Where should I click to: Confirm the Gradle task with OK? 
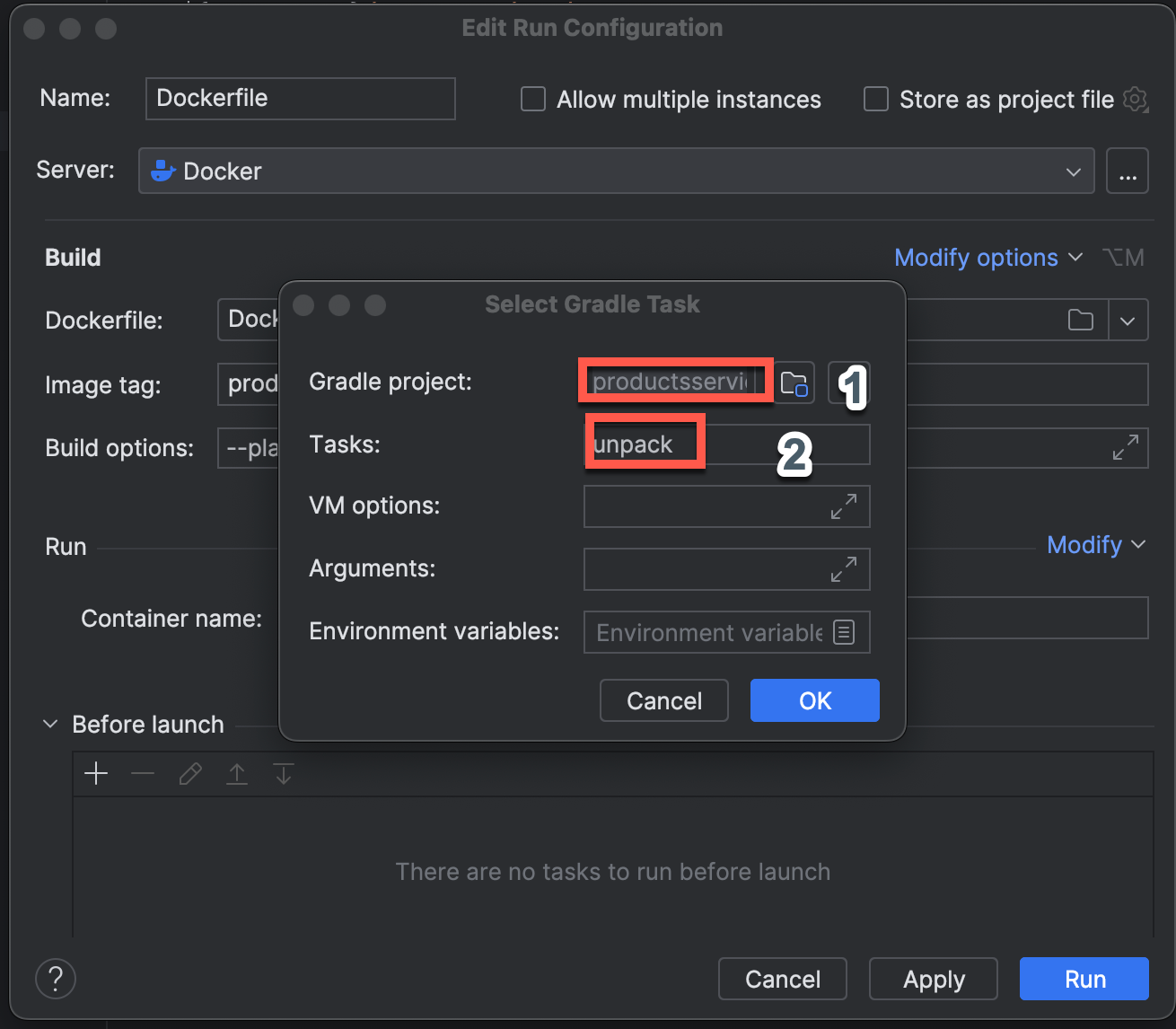[x=815, y=700]
